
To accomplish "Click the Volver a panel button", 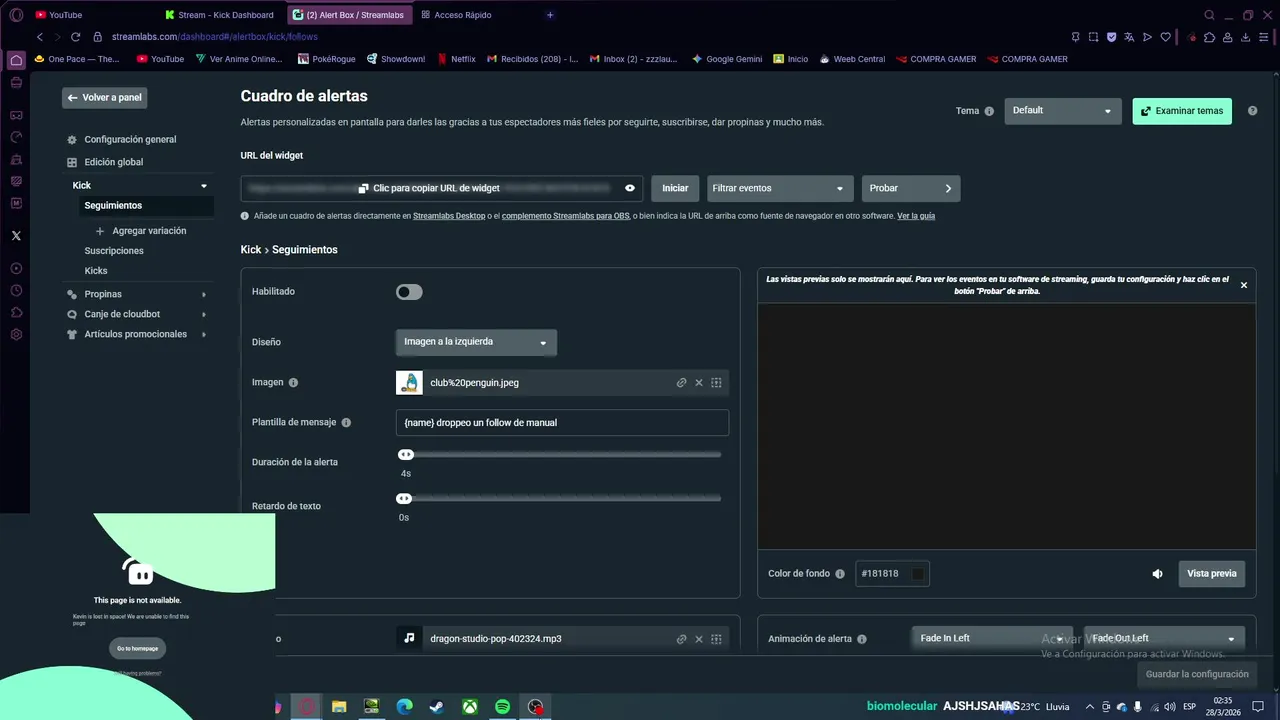I will click(x=104, y=98).
